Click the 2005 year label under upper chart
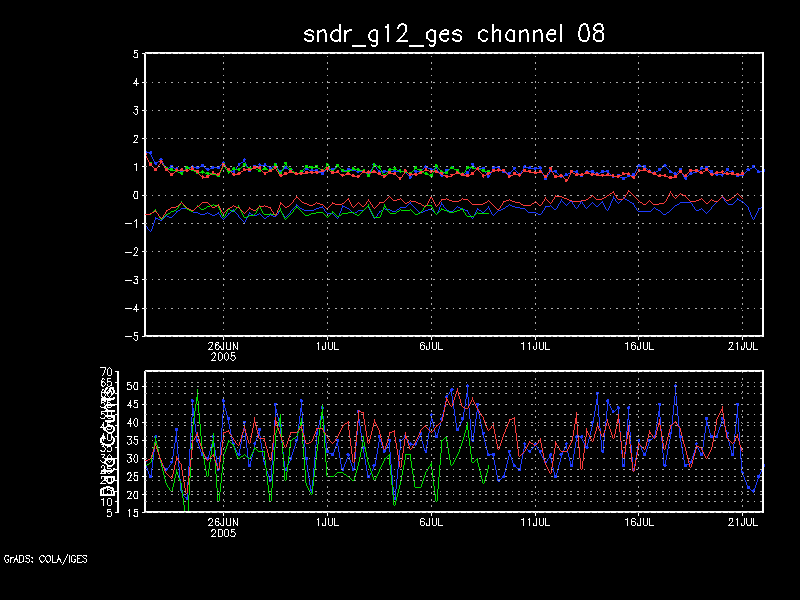This screenshot has width=800, height=600. pos(222,356)
